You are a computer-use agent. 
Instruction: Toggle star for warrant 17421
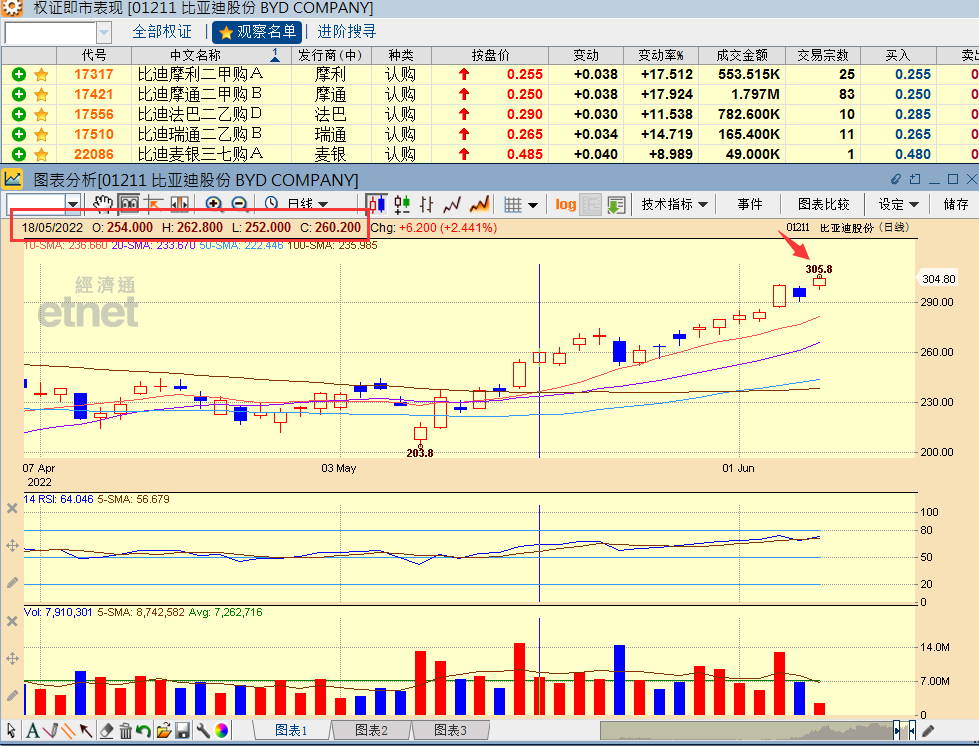[x=41, y=94]
